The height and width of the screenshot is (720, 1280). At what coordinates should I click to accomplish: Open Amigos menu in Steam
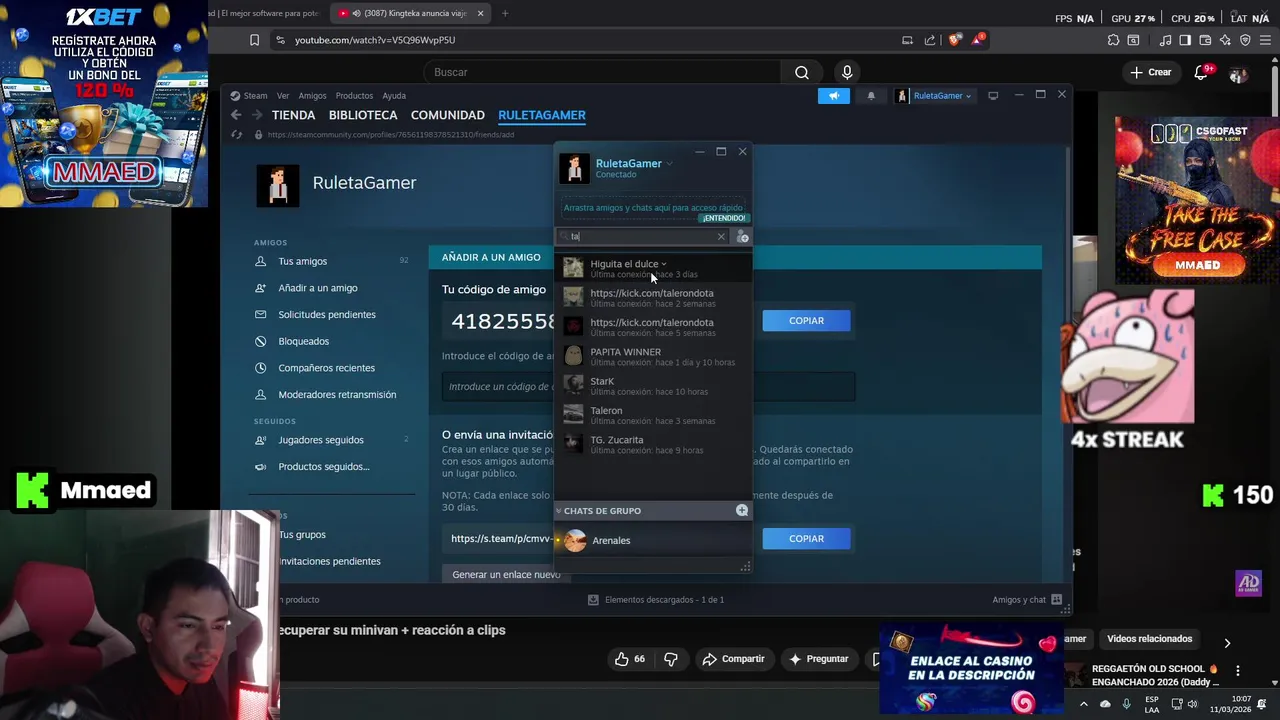click(x=312, y=96)
